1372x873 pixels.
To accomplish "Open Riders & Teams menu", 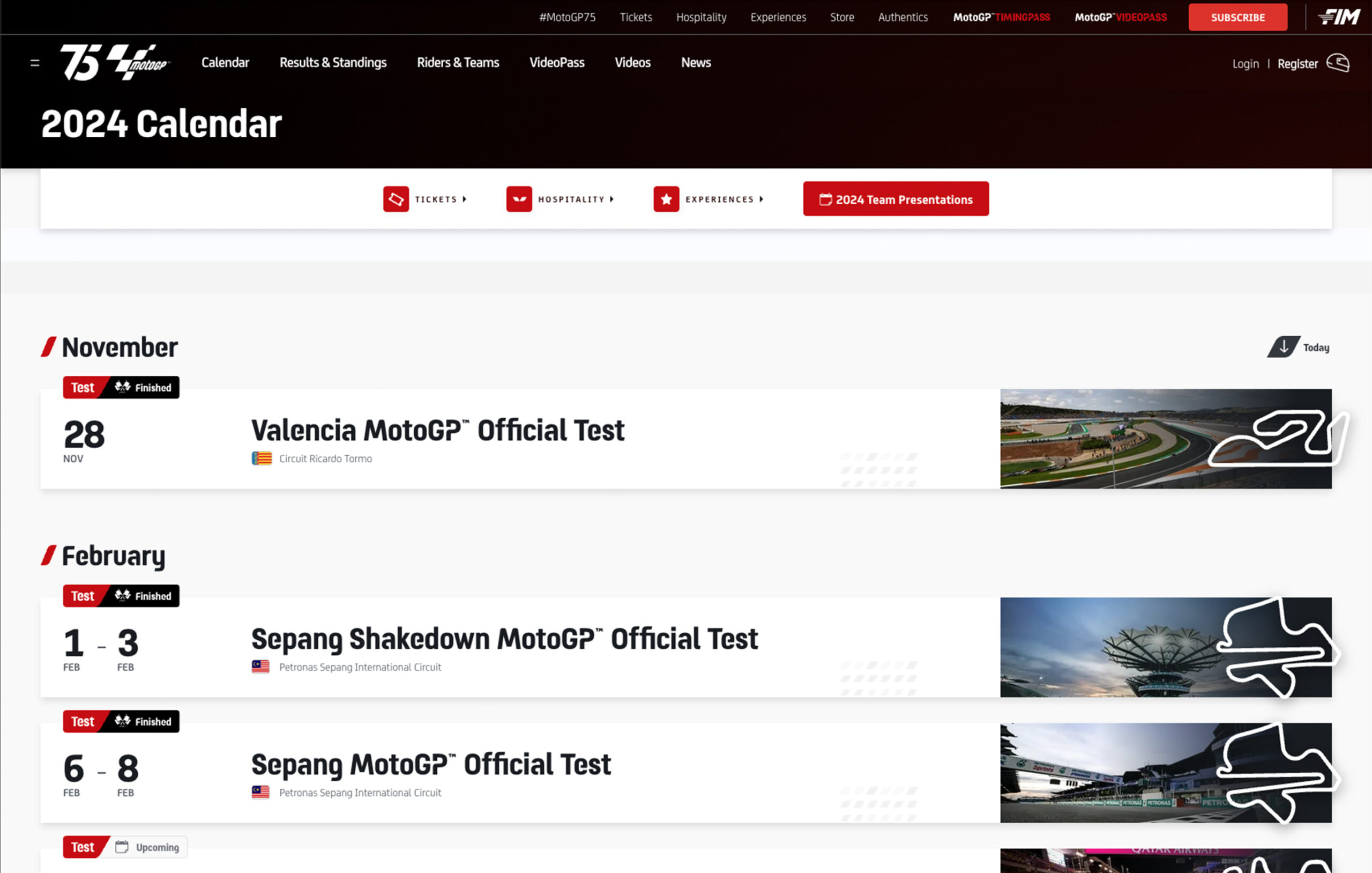I will point(458,63).
